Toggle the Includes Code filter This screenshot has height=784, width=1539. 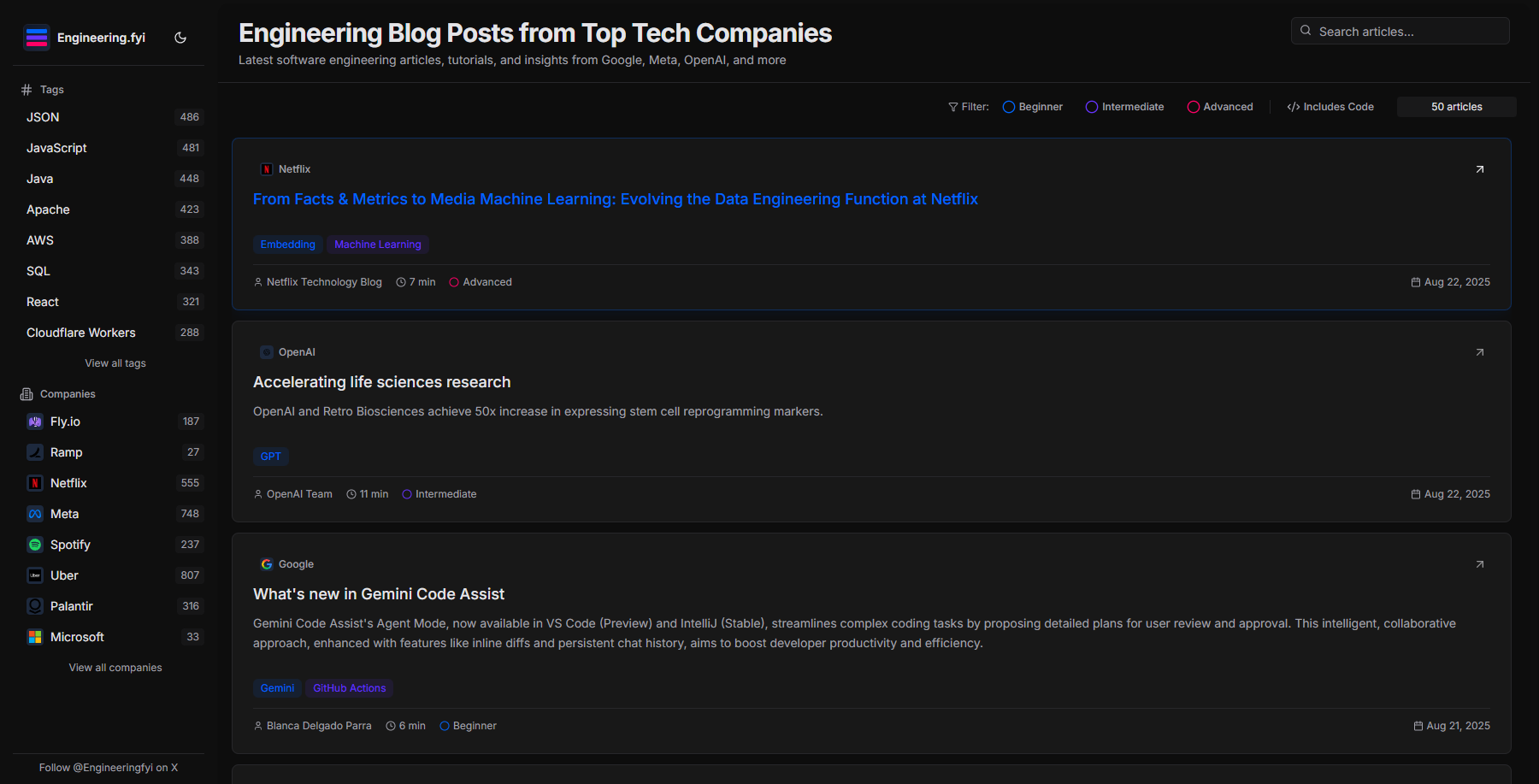(x=1330, y=107)
